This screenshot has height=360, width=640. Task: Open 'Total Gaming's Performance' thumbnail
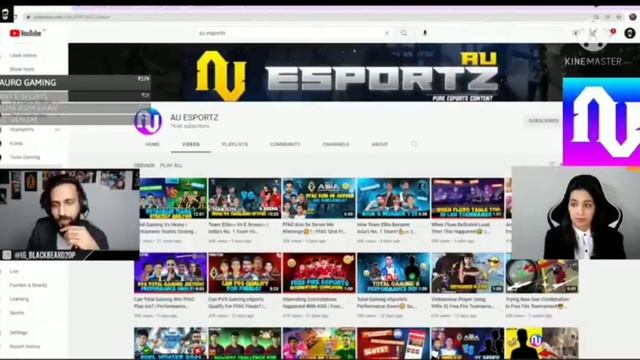pos(393,273)
